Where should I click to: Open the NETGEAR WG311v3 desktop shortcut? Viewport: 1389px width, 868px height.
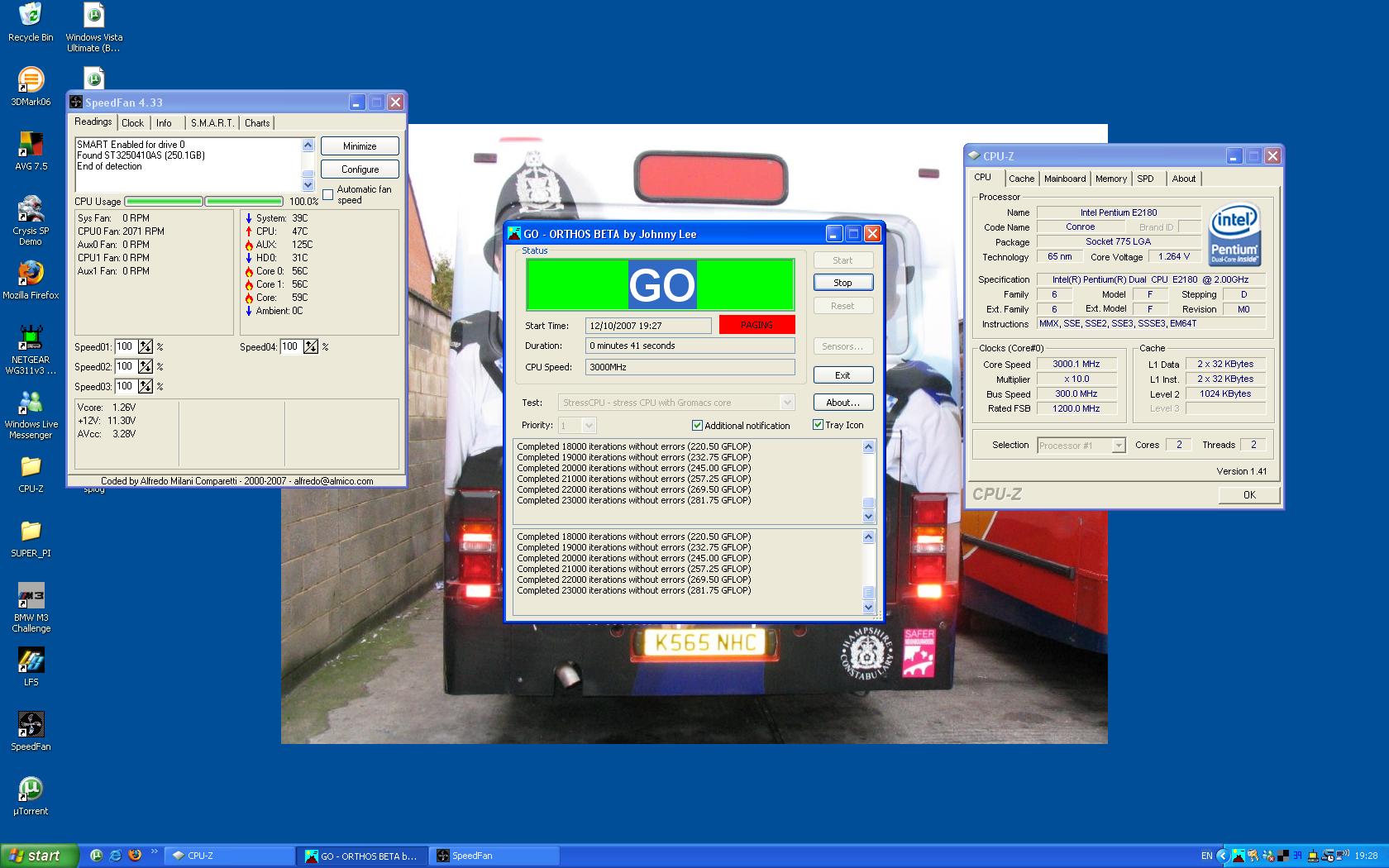pyautogui.click(x=31, y=350)
